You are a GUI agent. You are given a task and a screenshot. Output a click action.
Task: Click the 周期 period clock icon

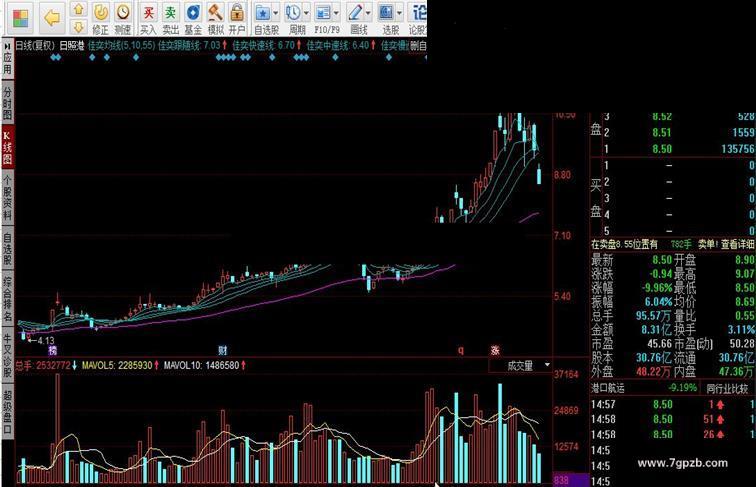293,13
